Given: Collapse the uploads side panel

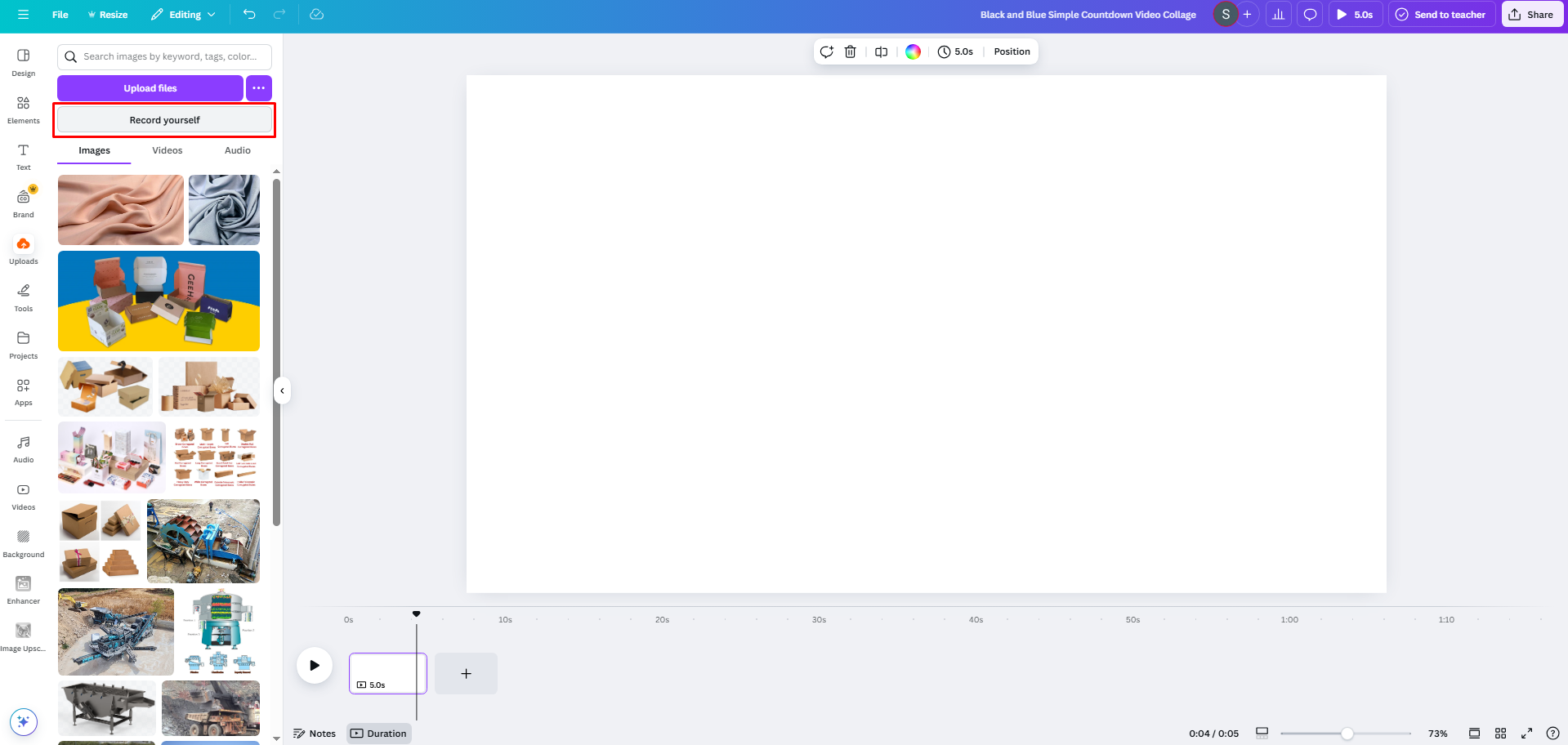Looking at the screenshot, I should tap(282, 390).
